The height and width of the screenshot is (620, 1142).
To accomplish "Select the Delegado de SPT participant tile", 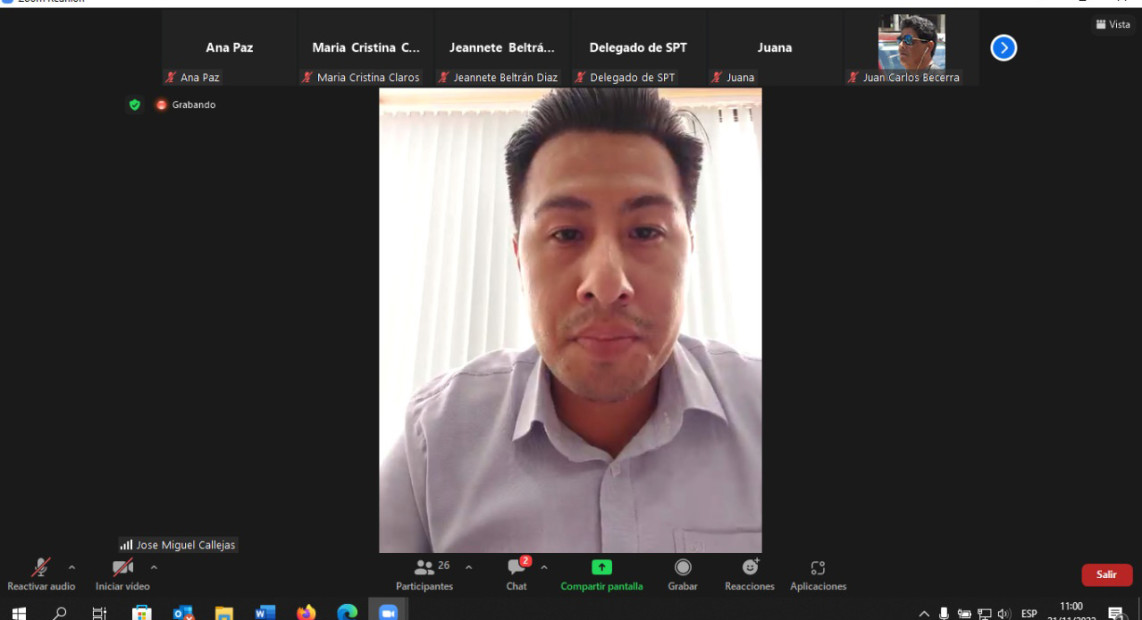I will click(637, 48).
